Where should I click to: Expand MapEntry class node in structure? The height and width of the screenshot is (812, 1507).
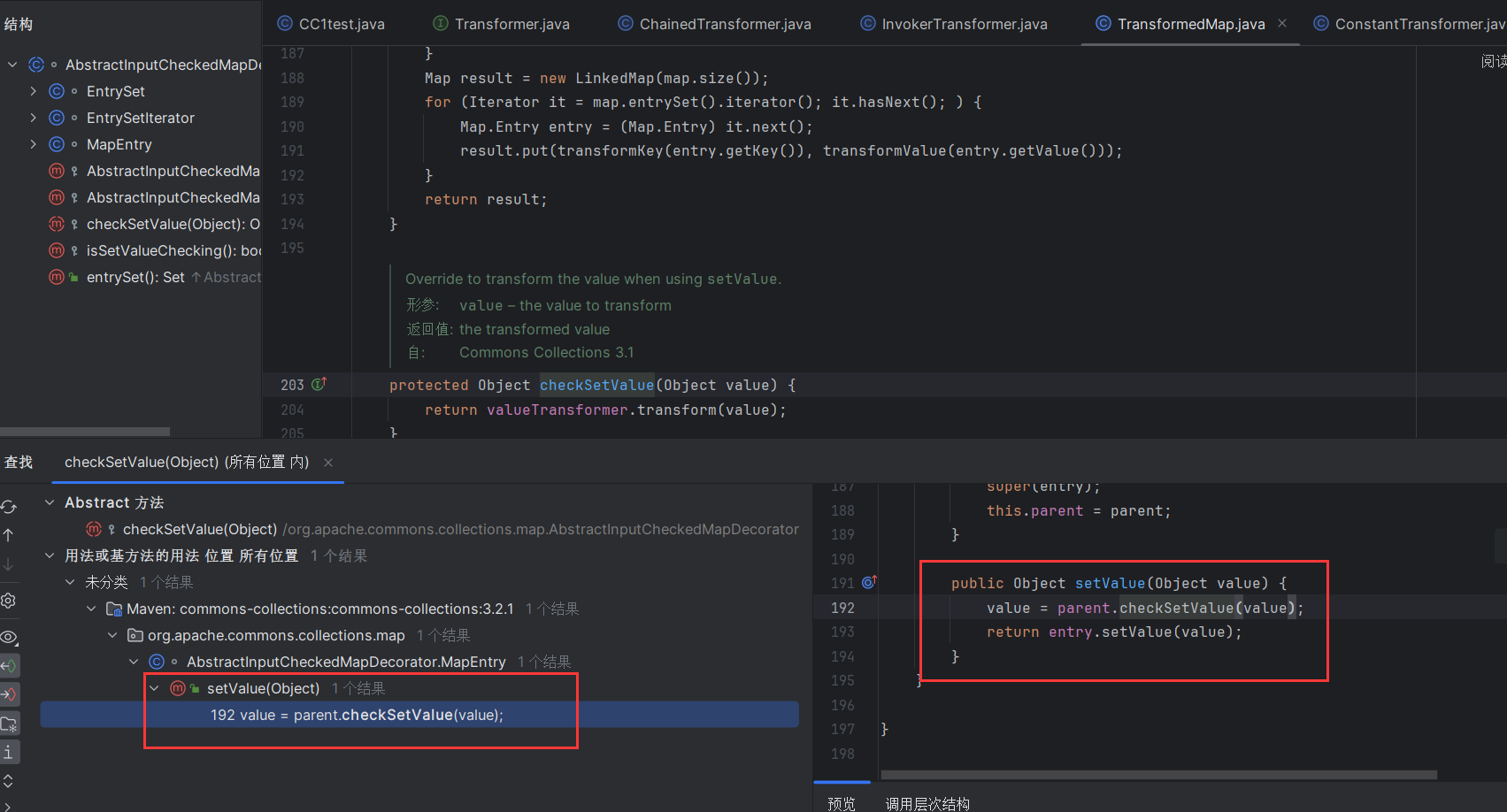click(34, 144)
